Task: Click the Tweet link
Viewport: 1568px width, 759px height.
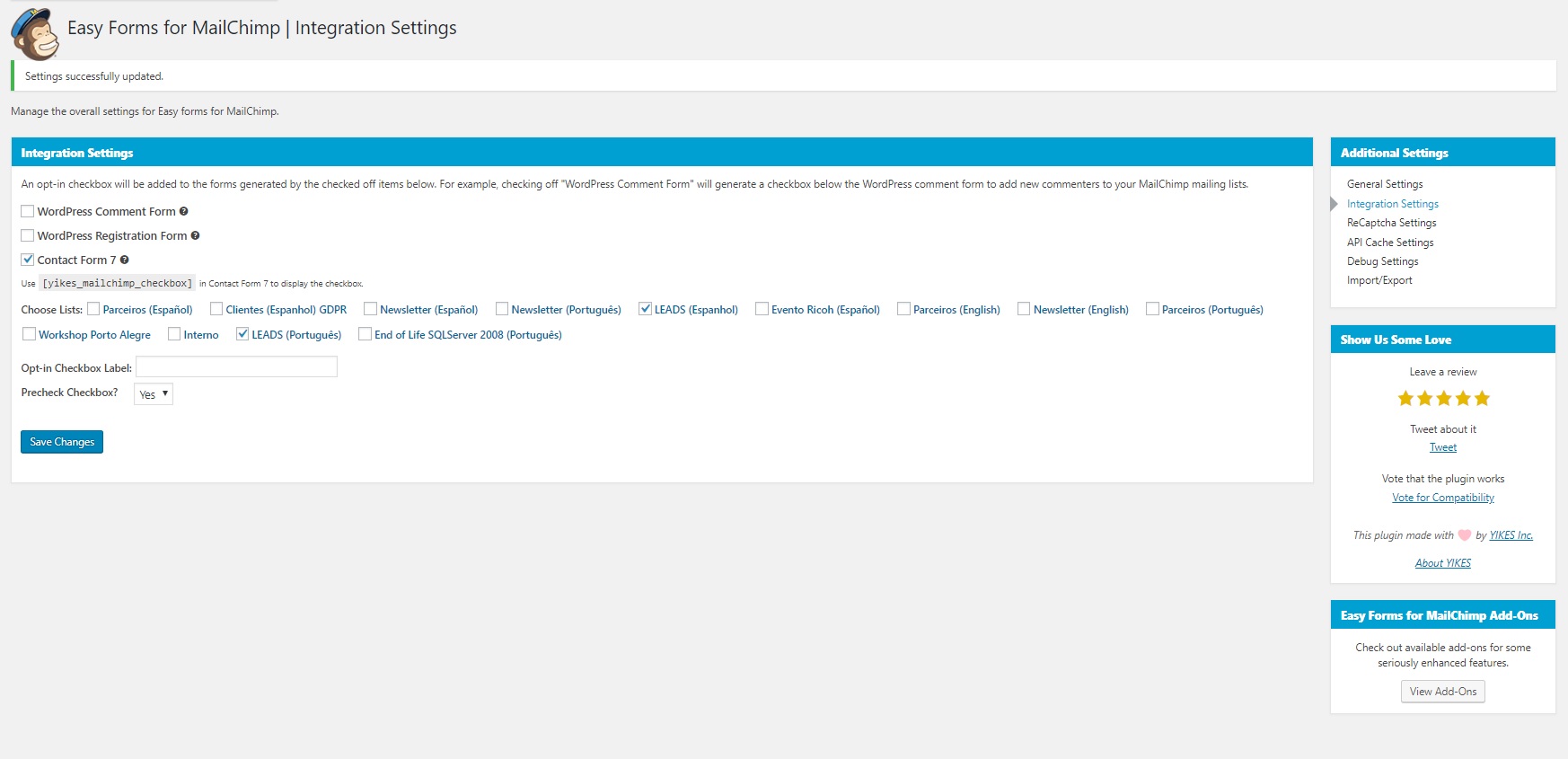Action: coord(1443,447)
